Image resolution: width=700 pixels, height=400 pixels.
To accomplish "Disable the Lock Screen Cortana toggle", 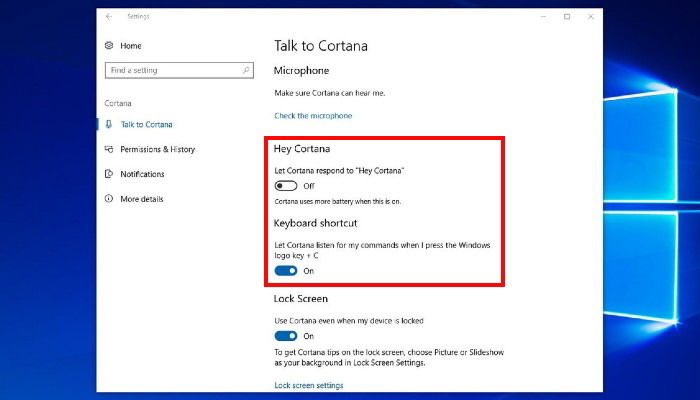I will (286, 336).
